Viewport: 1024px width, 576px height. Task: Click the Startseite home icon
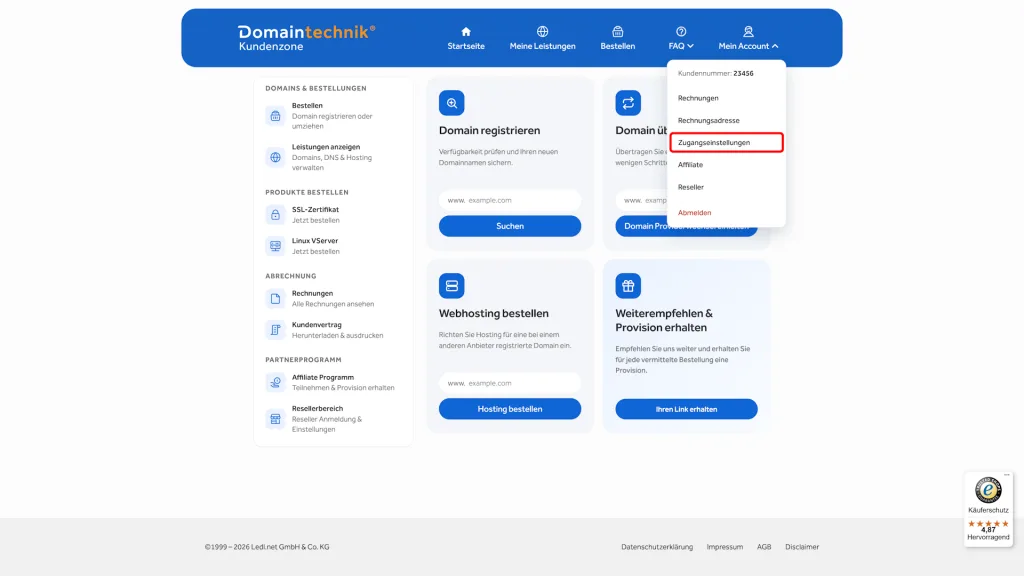[x=466, y=31]
